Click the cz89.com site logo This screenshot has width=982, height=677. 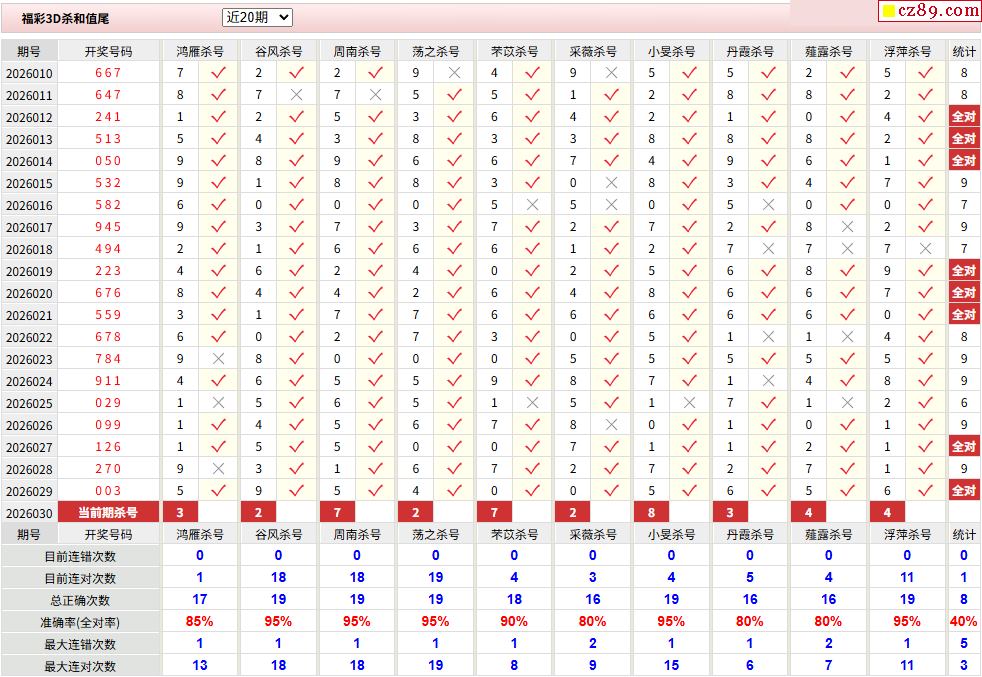[x=929, y=11]
